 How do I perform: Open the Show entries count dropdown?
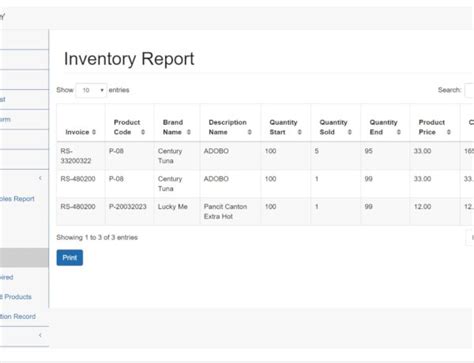(x=91, y=90)
